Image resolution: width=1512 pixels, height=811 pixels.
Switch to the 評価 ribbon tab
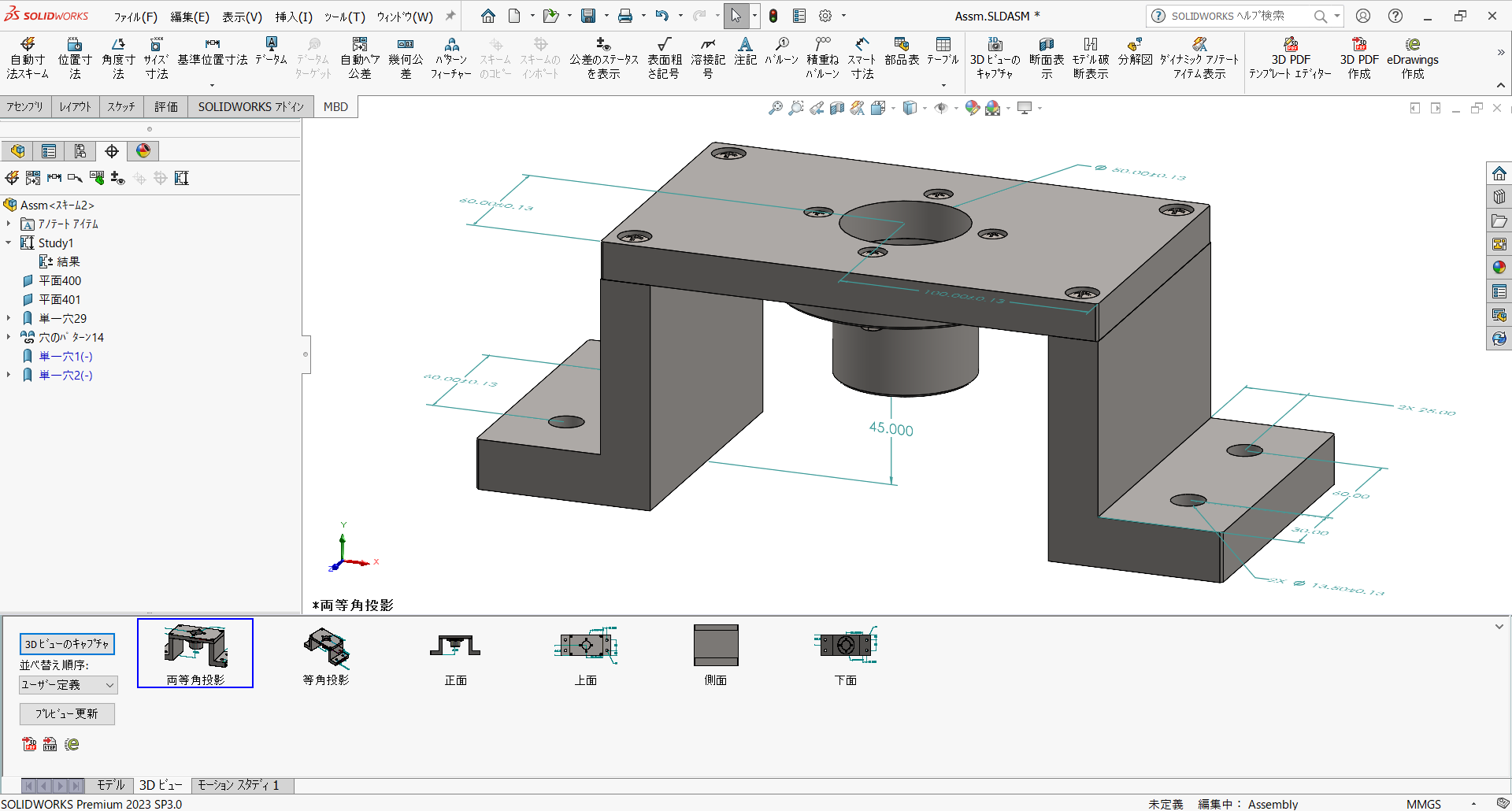point(166,106)
